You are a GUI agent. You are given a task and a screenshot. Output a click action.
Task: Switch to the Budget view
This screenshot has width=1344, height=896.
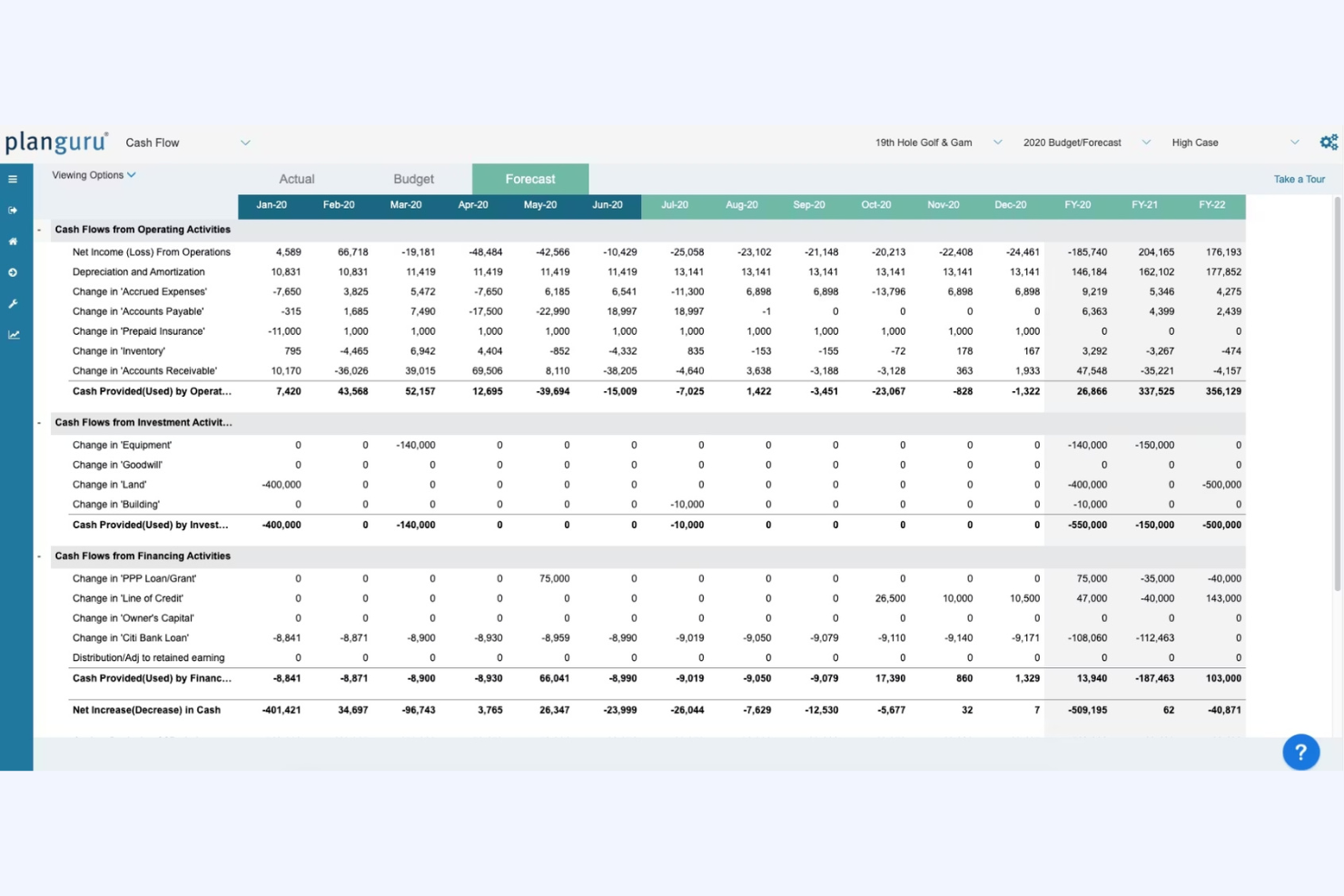click(413, 179)
